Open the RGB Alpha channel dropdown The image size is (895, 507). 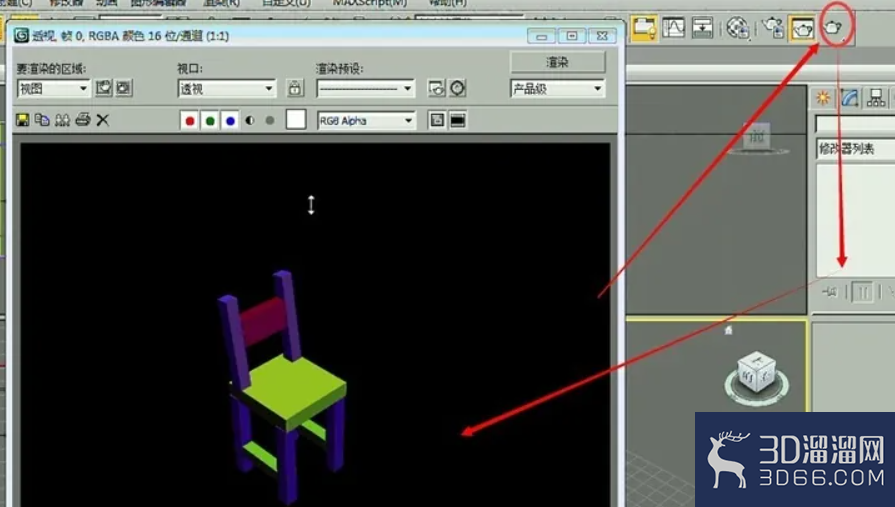(366, 120)
